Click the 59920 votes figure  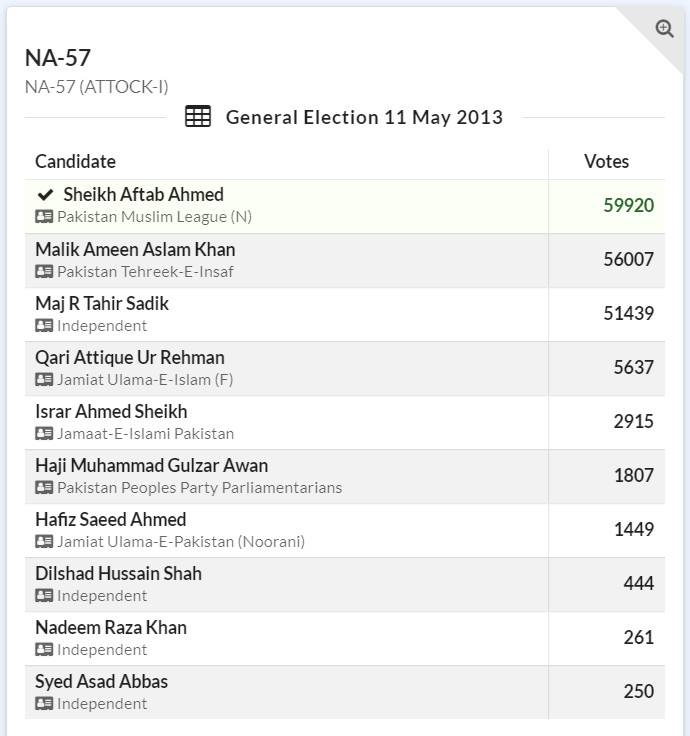point(628,205)
